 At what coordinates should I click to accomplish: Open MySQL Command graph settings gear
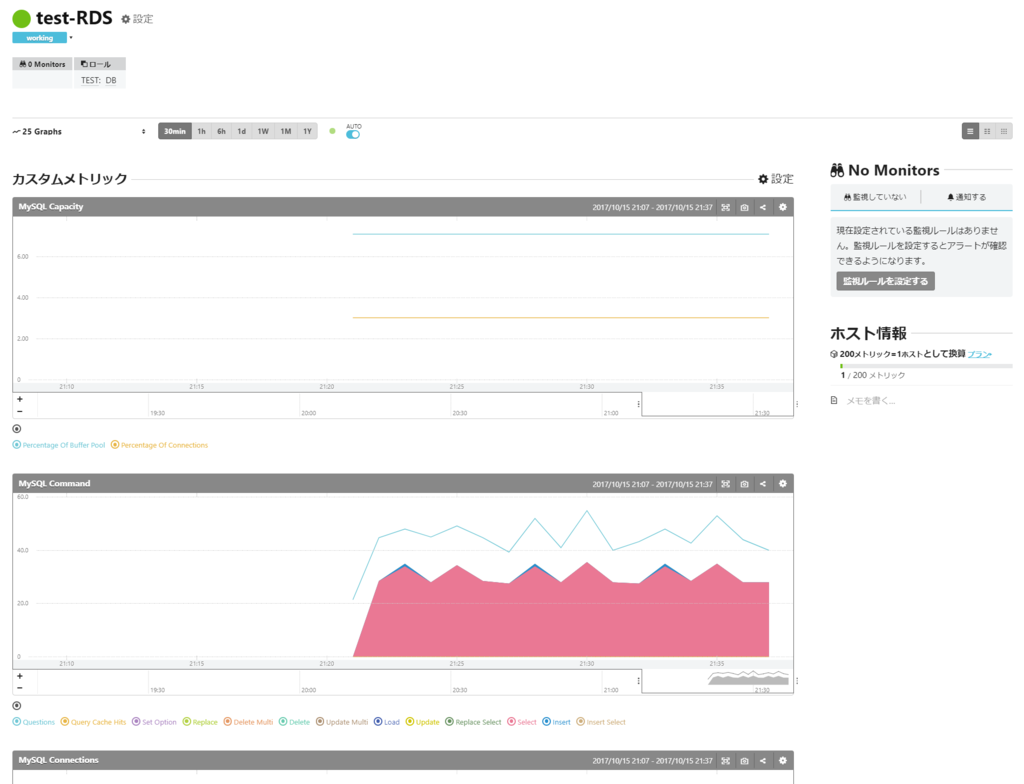point(782,484)
